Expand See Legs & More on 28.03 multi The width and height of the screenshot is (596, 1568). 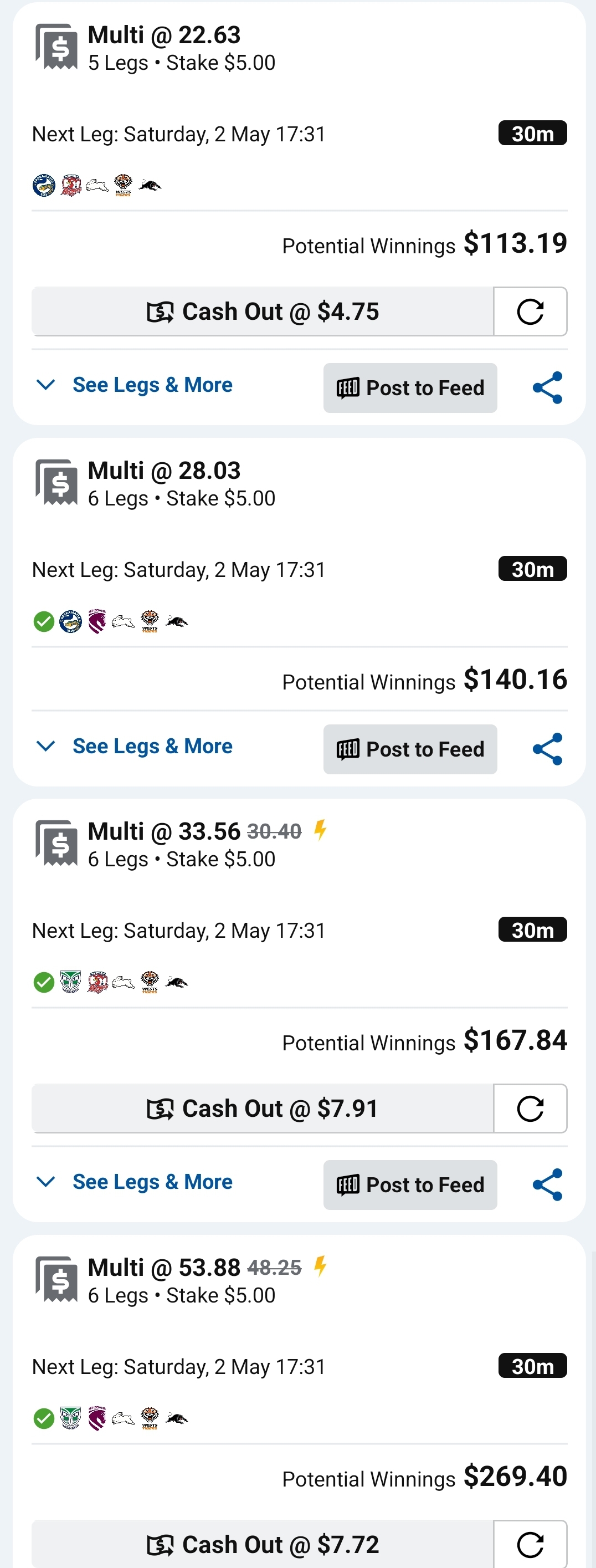(x=135, y=746)
